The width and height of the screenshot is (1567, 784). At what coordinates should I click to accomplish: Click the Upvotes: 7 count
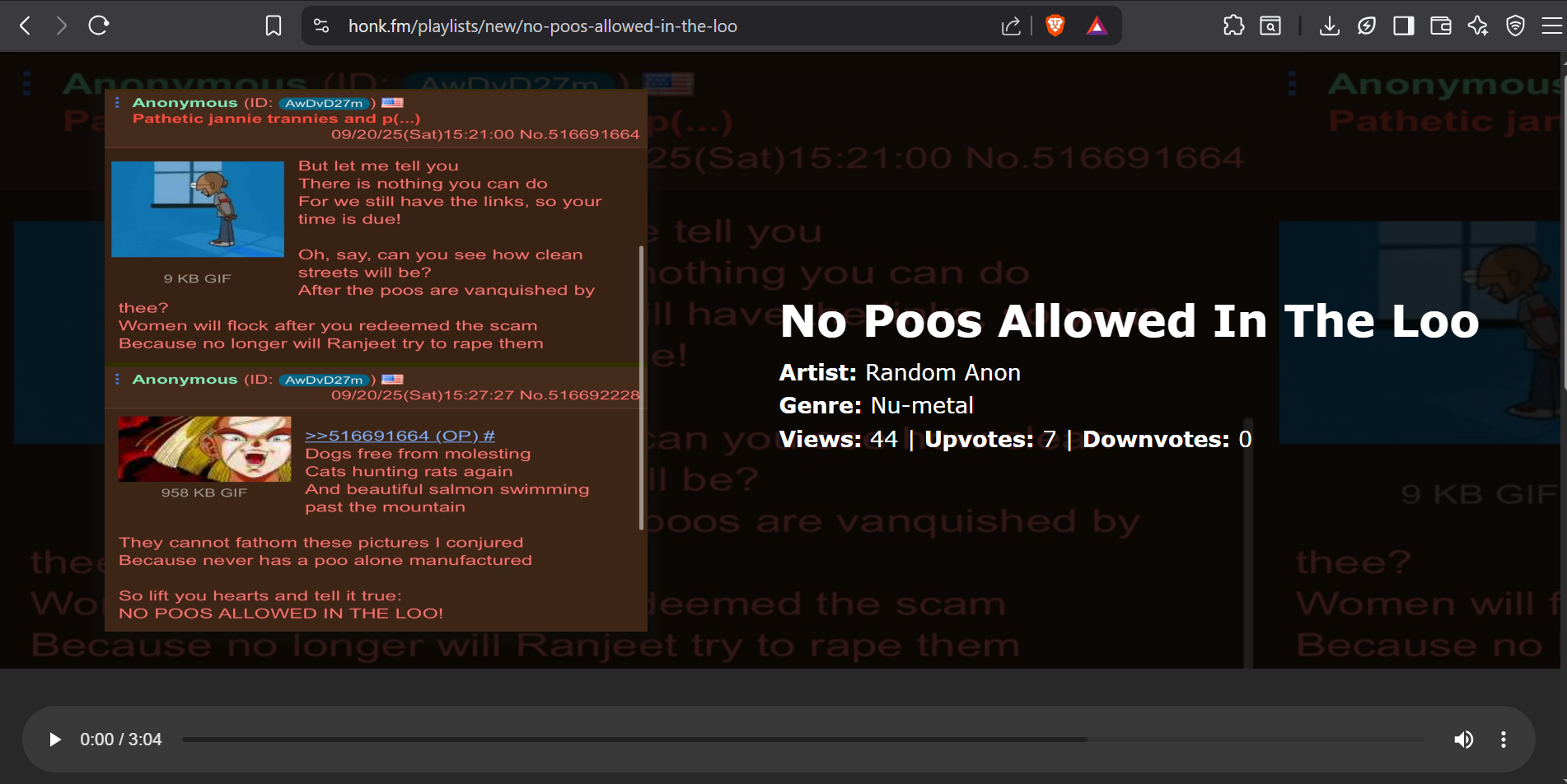(x=990, y=439)
